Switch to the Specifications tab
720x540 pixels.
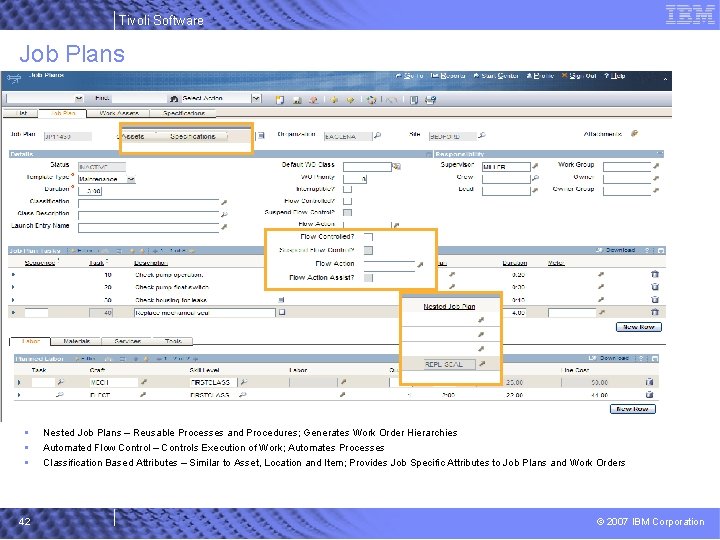184,113
